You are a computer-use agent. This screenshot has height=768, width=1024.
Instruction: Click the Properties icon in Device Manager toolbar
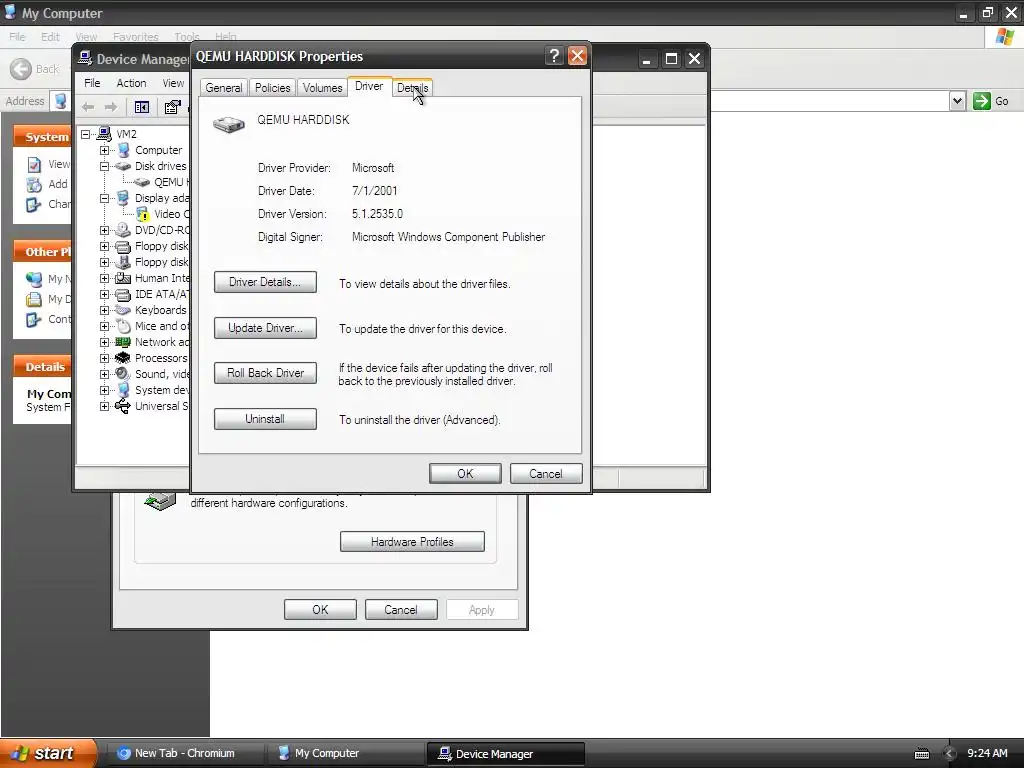(x=172, y=107)
